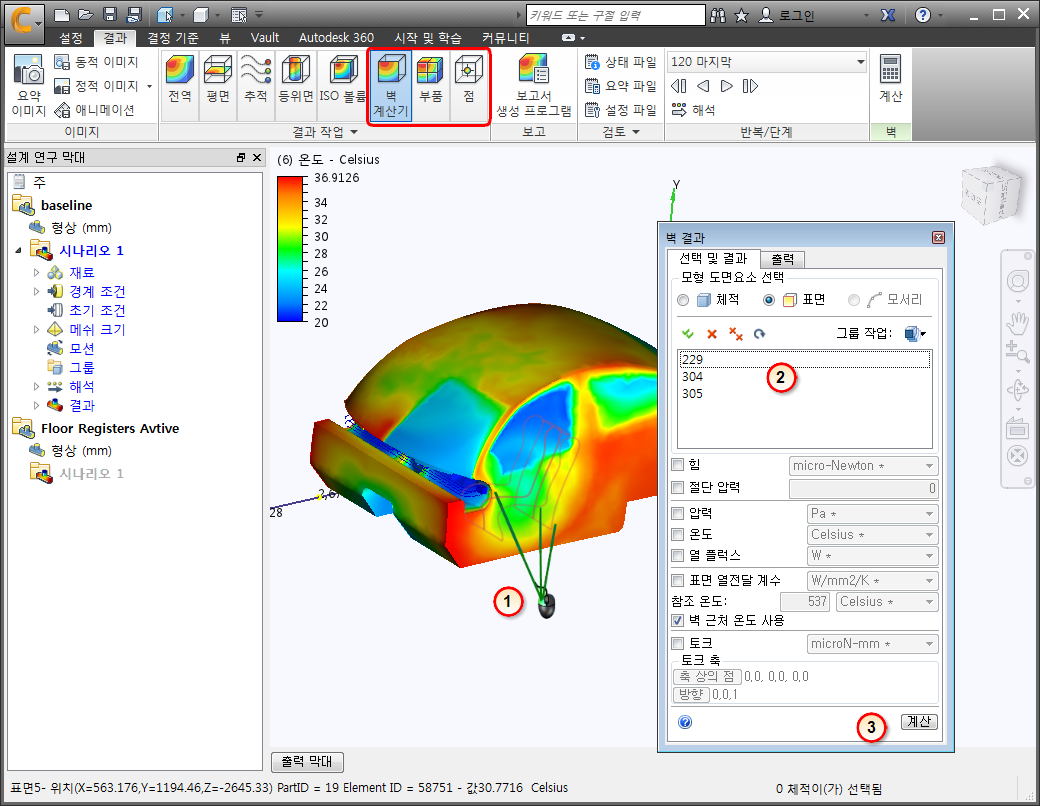Enable the 압력 pressure checkbox
Image resolution: width=1040 pixels, height=806 pixels.
(677, 513)
